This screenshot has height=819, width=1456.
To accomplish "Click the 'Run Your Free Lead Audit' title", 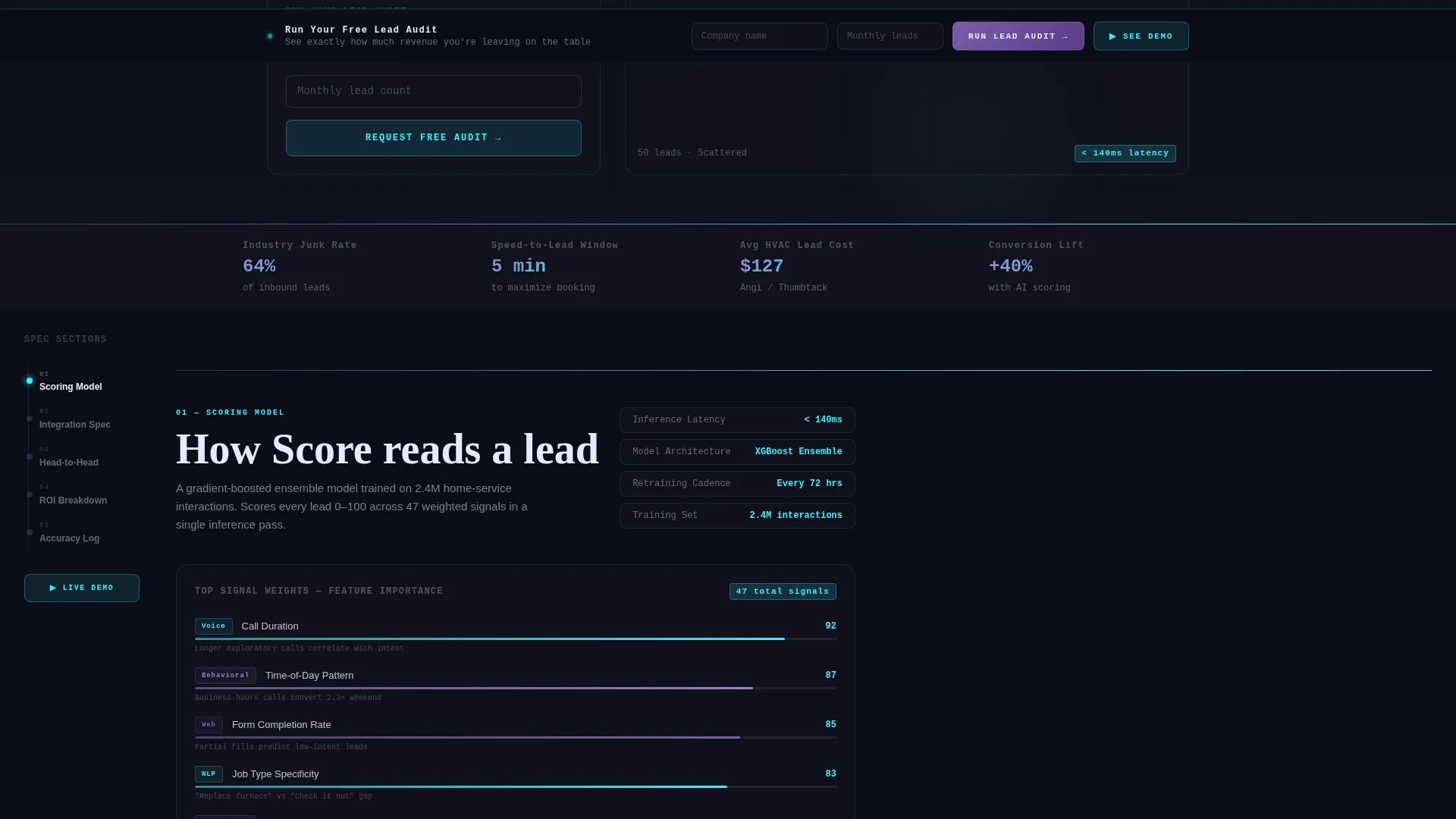I will point(361,30).
